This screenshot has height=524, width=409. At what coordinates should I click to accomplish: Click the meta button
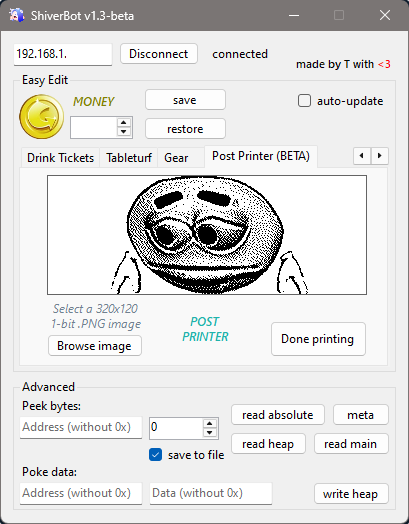361,415
